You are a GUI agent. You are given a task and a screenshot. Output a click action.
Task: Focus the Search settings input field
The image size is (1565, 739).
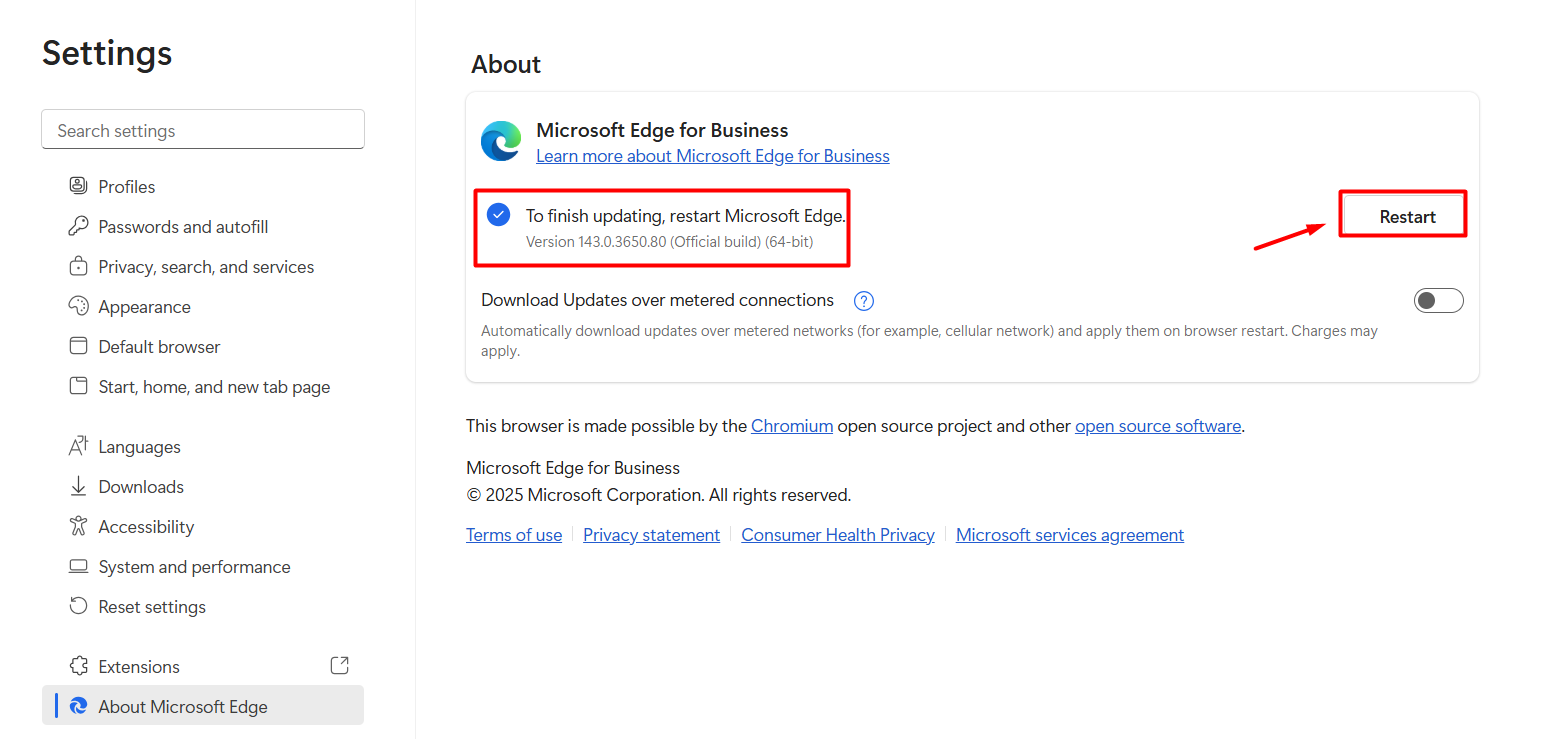click(203, 131)
